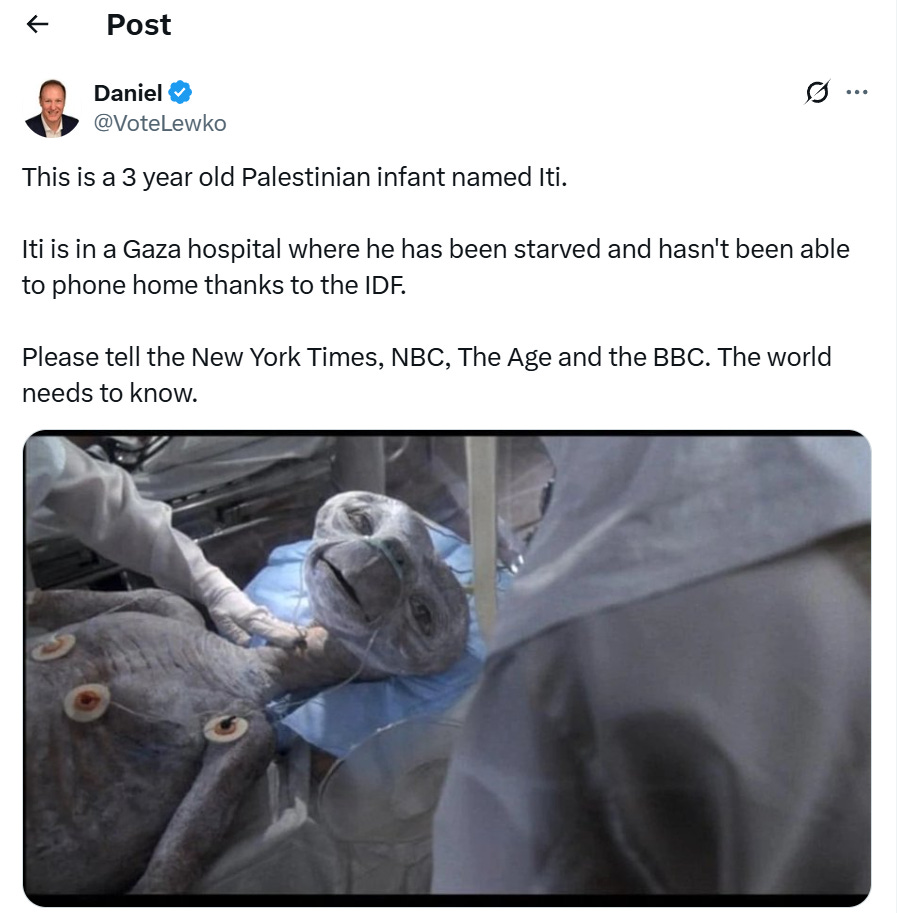Viewport: 900px width, 913px height.
Task: Go back using the left arrow
Action: pos(37,24)
